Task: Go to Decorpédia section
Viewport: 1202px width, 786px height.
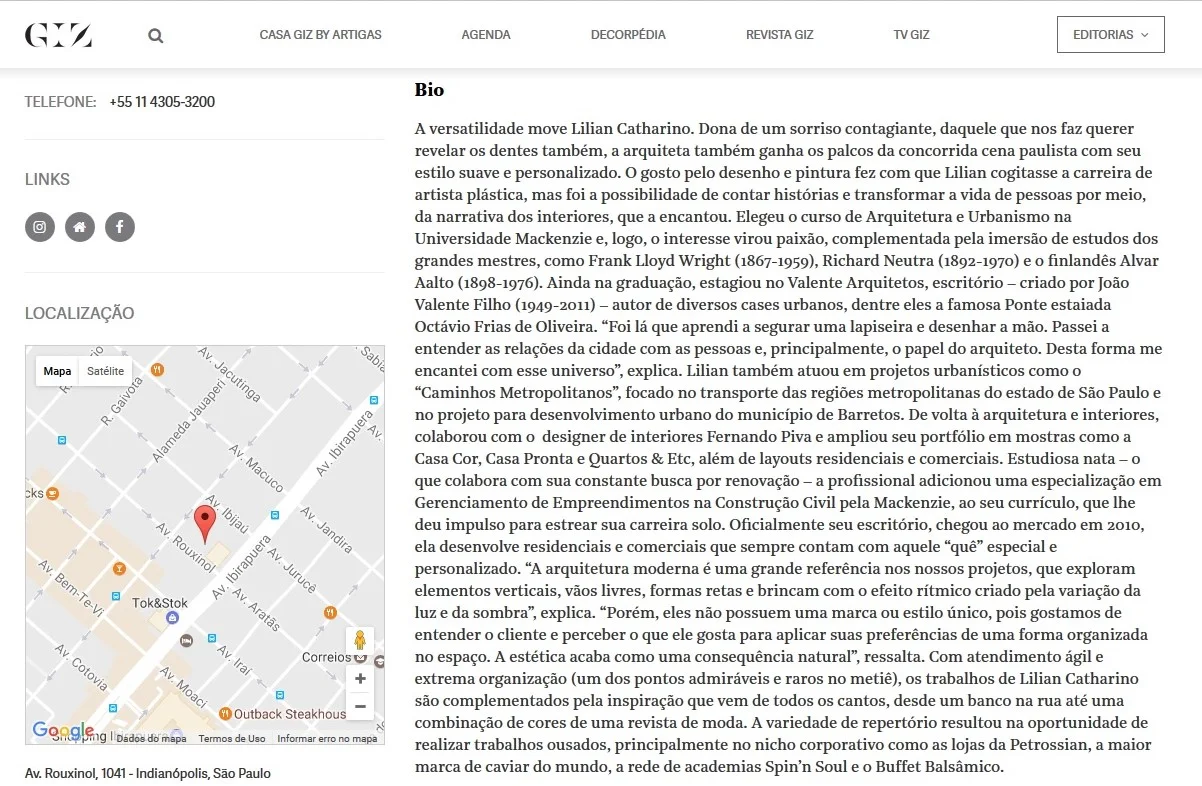Action: point(628,35)
